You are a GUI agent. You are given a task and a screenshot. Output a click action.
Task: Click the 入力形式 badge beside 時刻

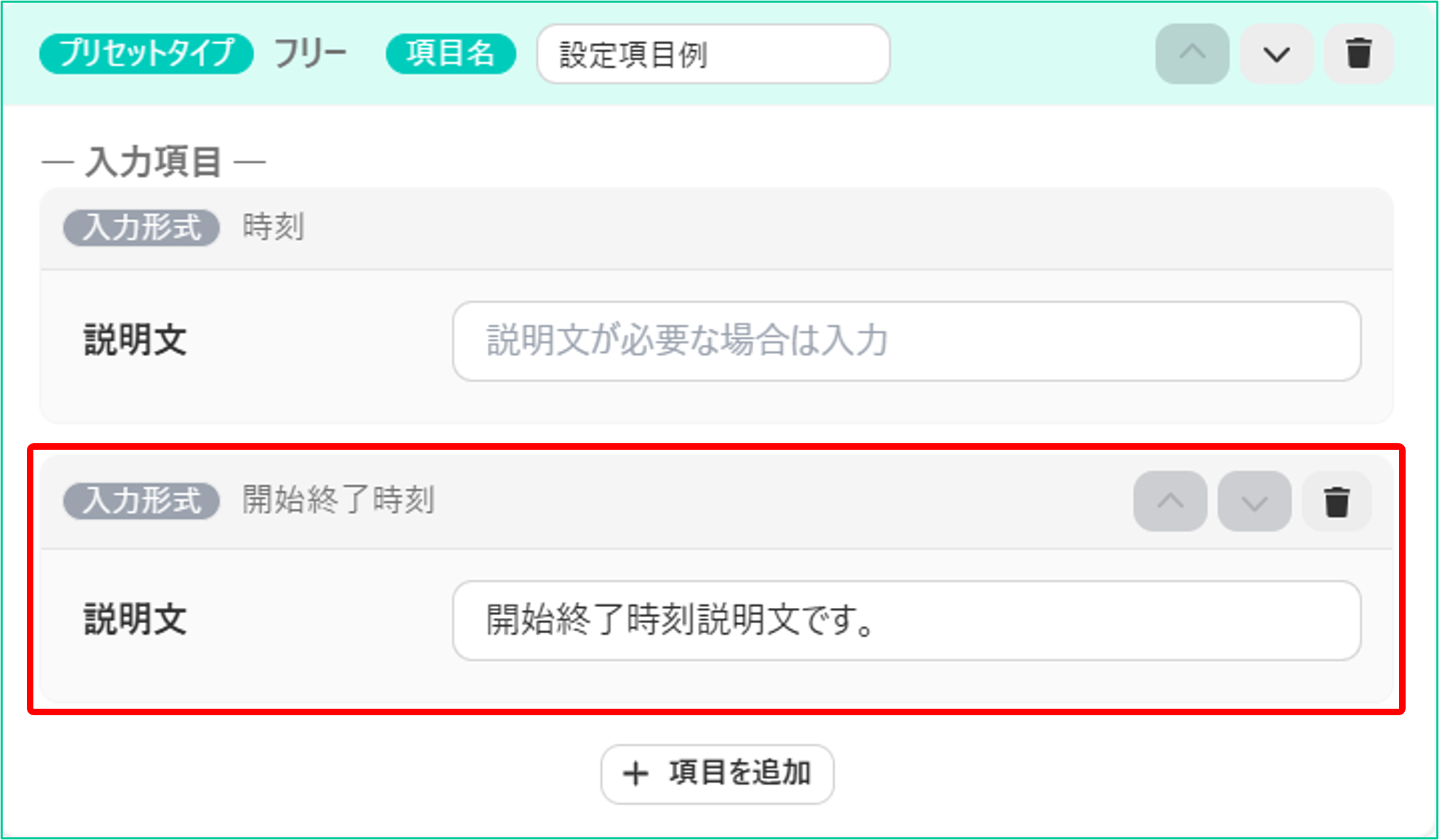coord(142,228)
